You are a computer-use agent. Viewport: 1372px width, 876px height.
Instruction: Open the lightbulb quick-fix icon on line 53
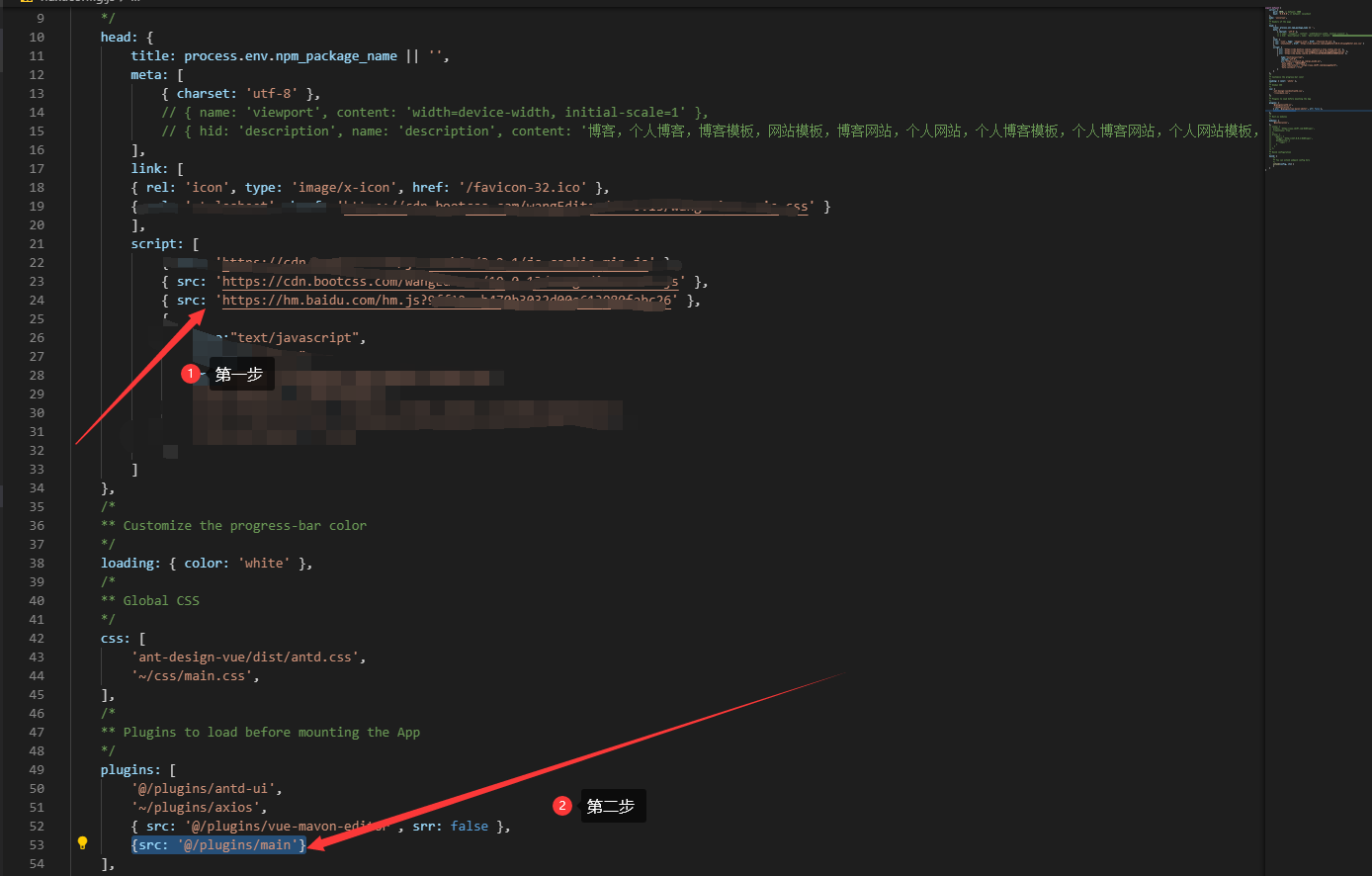point(83,843)
